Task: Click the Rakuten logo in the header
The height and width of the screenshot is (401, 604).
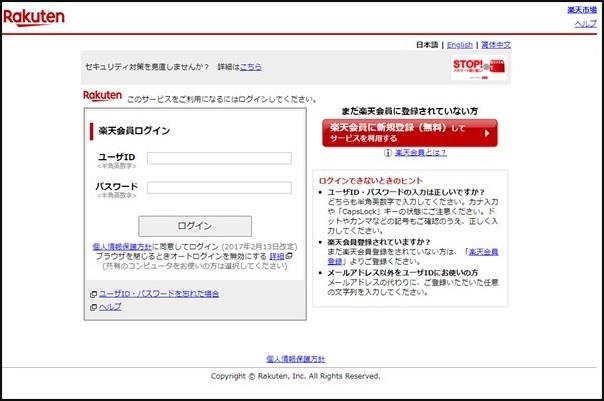Action: click(34, 18)
